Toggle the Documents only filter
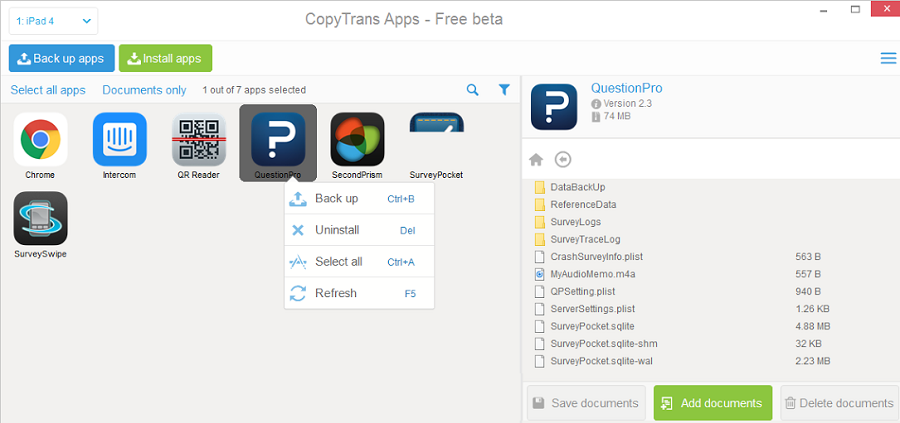 144,90
